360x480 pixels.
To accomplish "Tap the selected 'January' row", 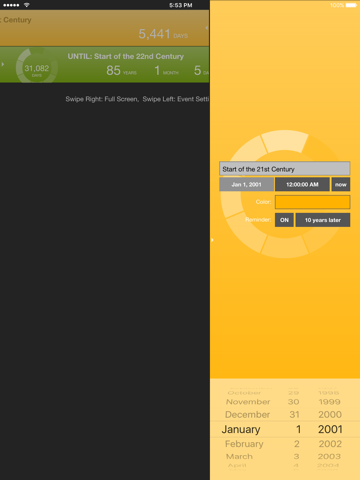I will pyautogui.click(x=241, y=429).
